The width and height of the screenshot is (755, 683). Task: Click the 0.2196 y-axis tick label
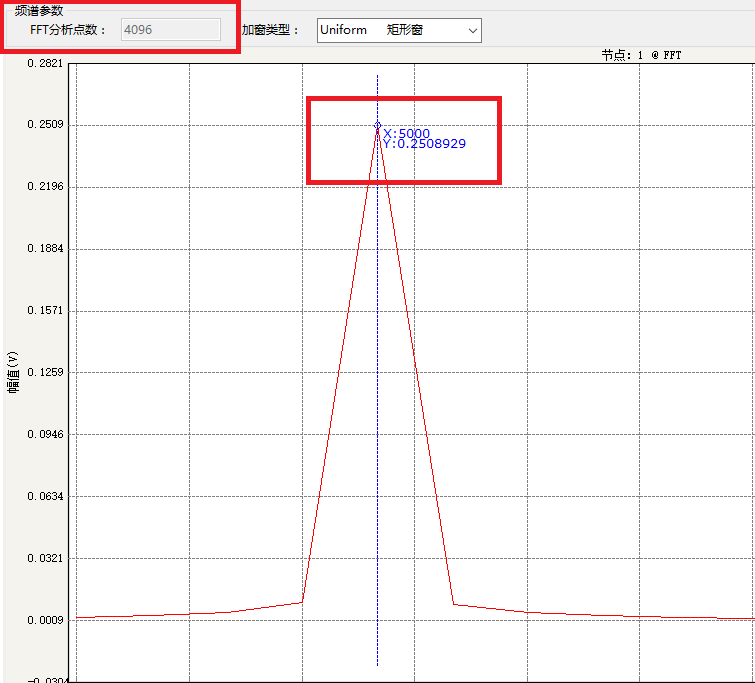coord(45,186)
